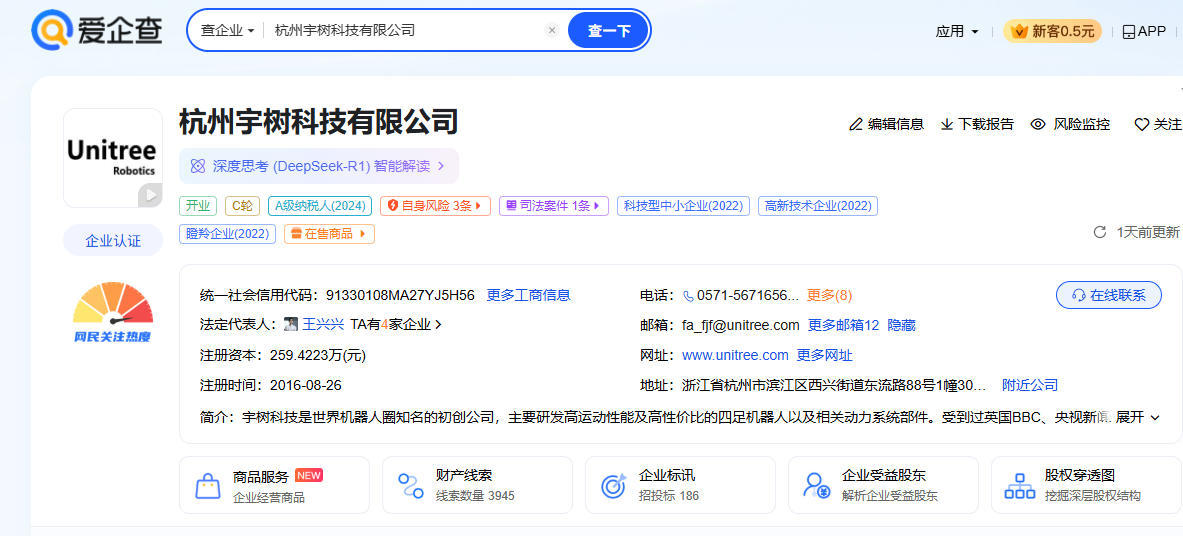This screenshot has width=1183, height=536.
Task: Open the 股权穿透图 card
Action: [x=1086, y=485]
